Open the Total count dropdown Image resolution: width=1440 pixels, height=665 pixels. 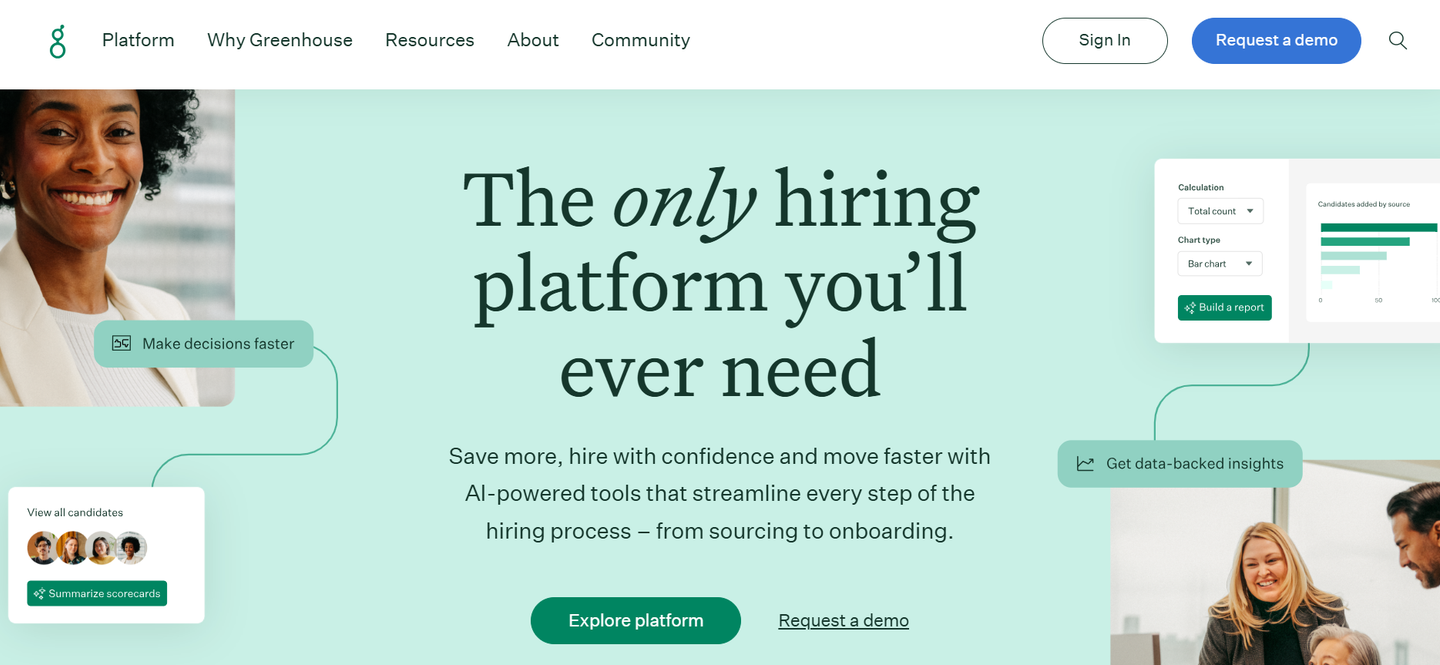click(1220, 211)
